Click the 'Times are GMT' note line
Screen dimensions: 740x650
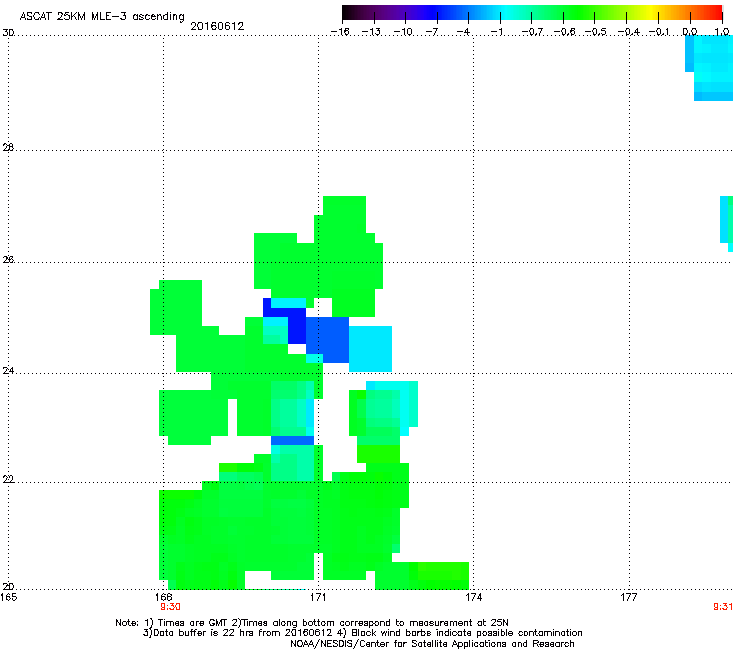point(312,623)
